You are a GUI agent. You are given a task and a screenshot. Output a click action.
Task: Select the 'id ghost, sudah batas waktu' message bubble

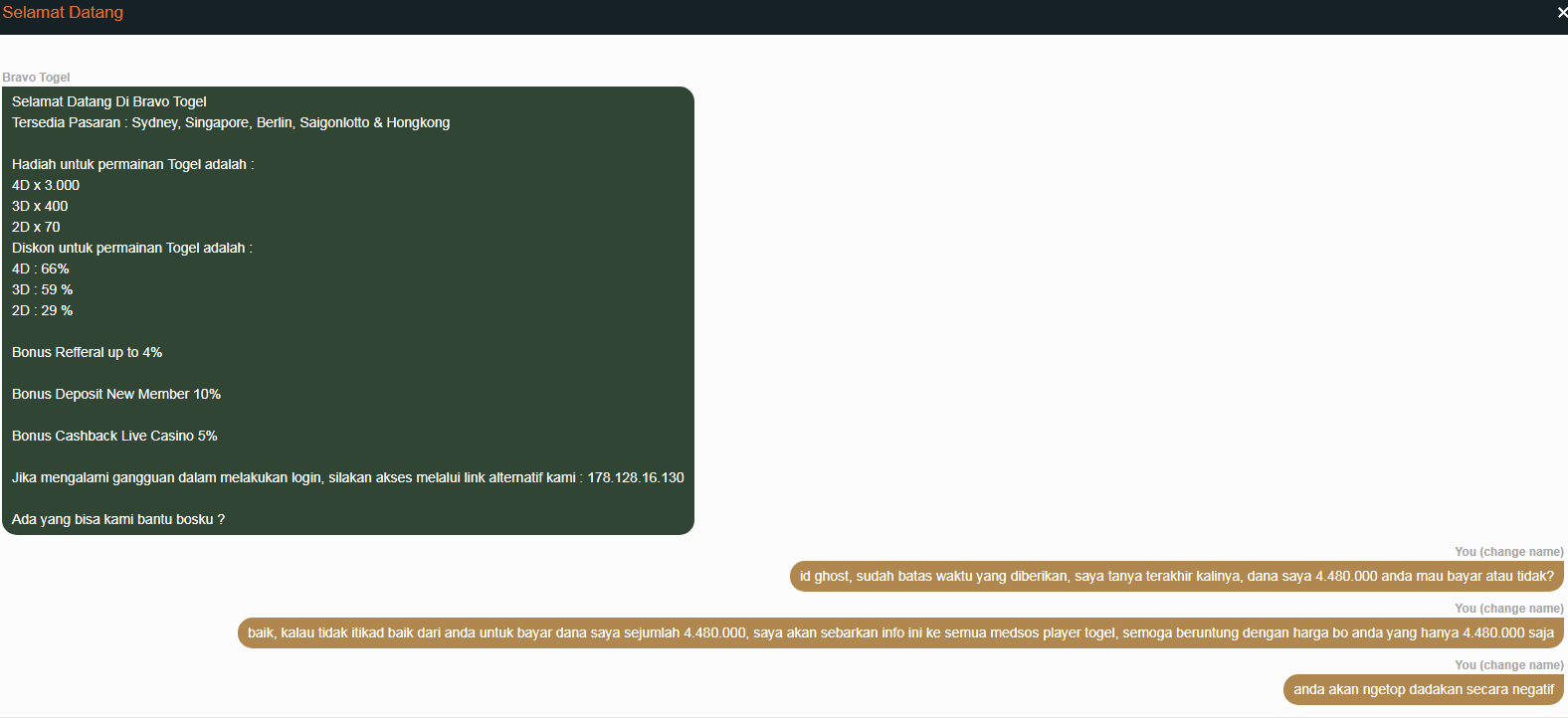pos(1177,576)
